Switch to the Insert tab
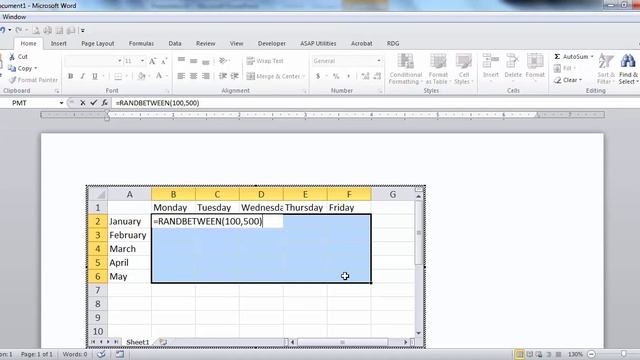 pos(58,43)
